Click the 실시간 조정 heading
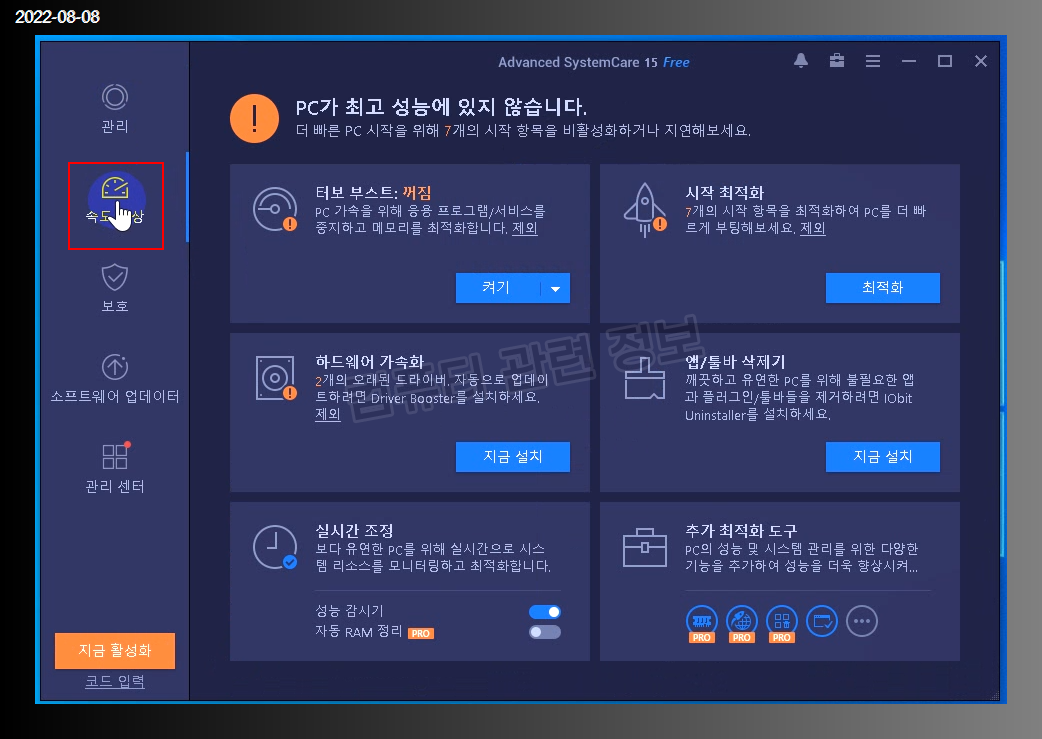 click(x=354, y=530)
